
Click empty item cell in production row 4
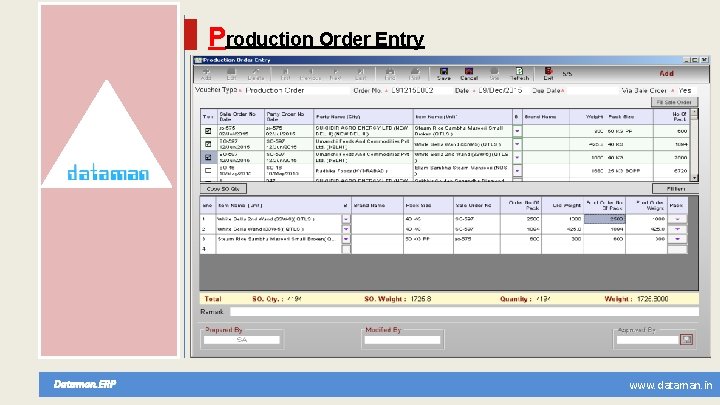[278, 249]
